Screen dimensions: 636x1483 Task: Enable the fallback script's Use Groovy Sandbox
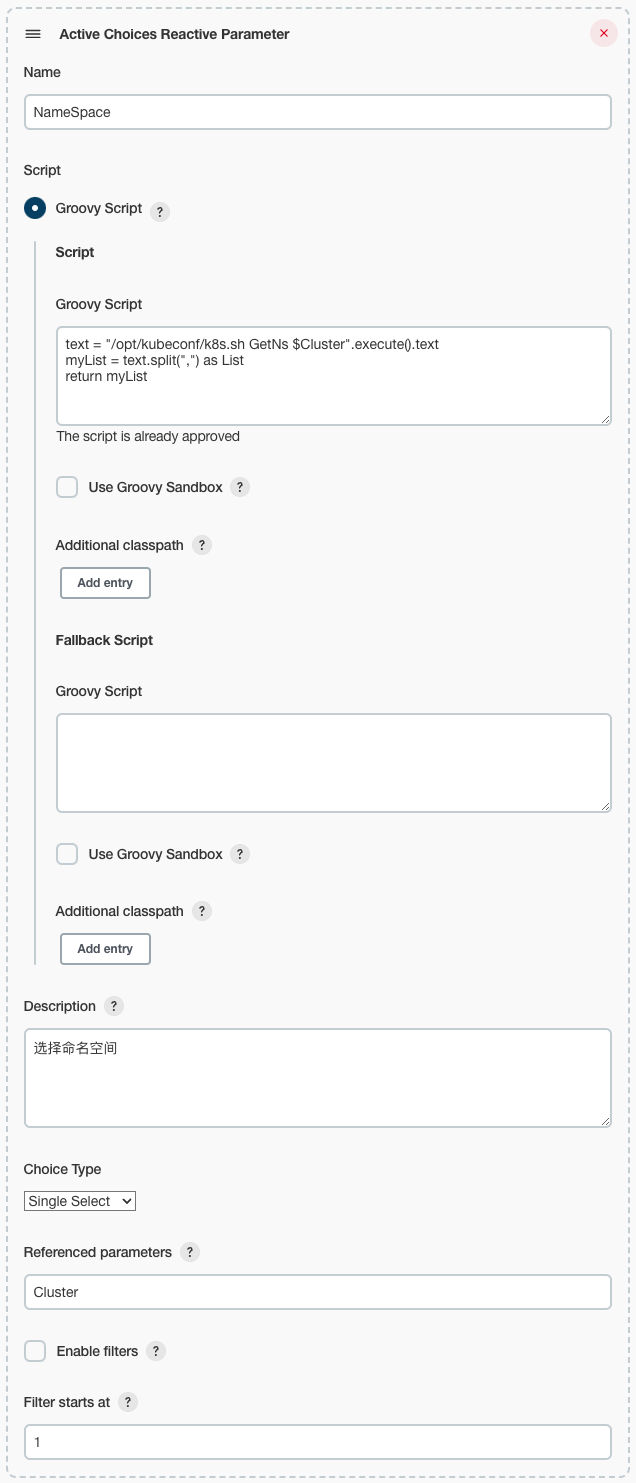tap(67, 854)
